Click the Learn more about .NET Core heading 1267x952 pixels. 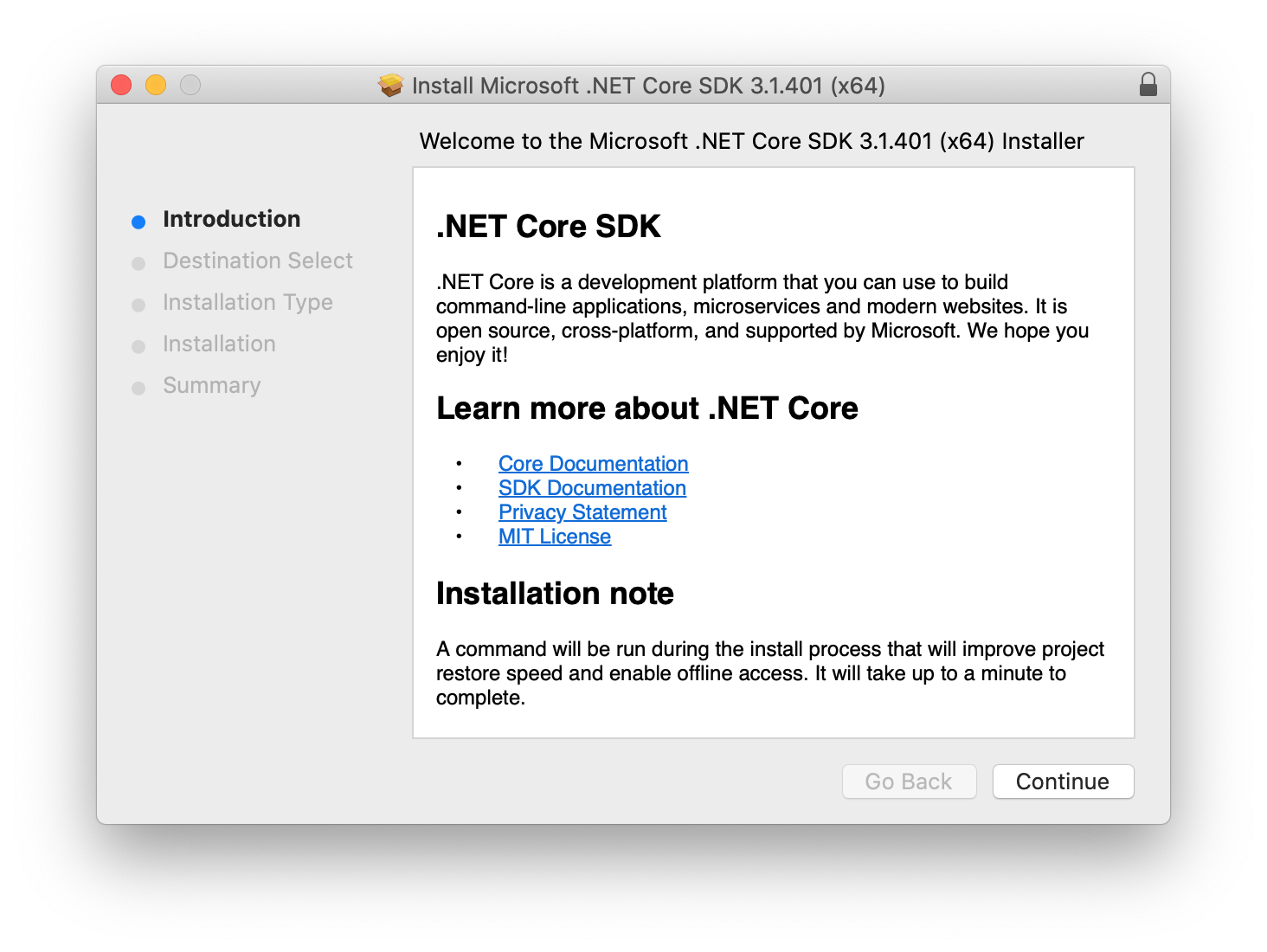click(x=647, y=408)
